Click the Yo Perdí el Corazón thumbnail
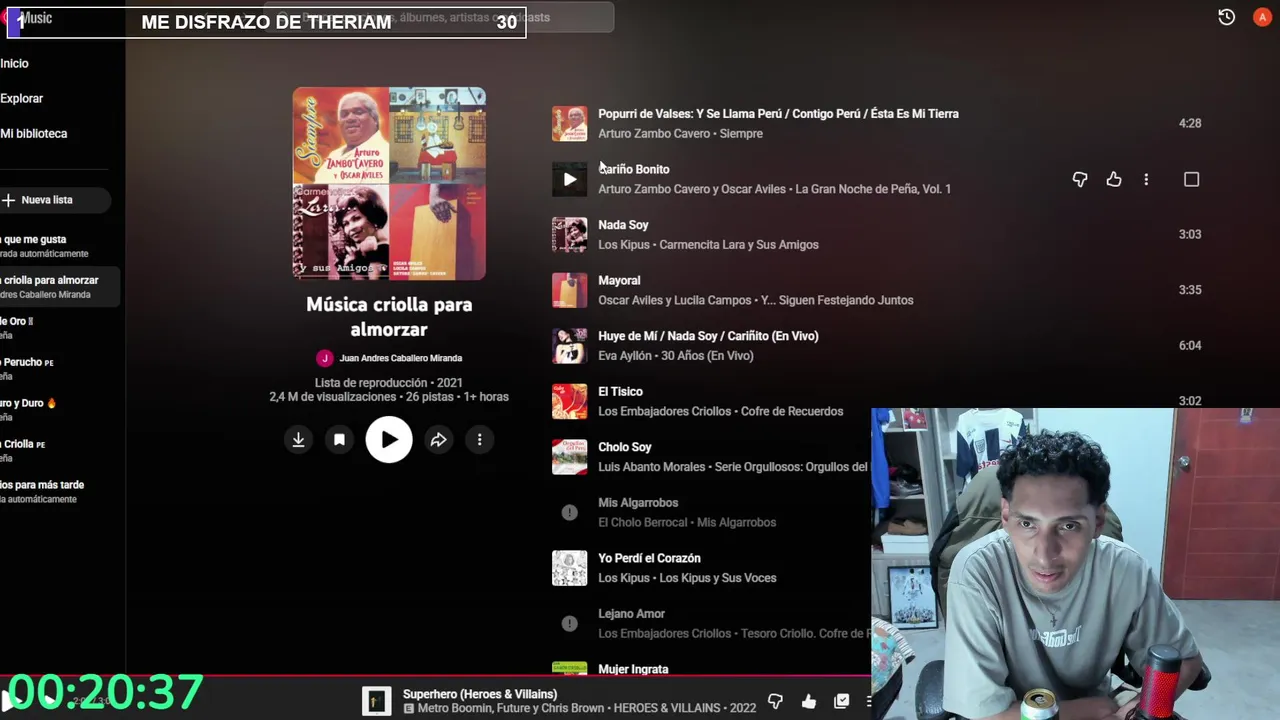This screenshot has height=720, width=1280. (569, 568)
